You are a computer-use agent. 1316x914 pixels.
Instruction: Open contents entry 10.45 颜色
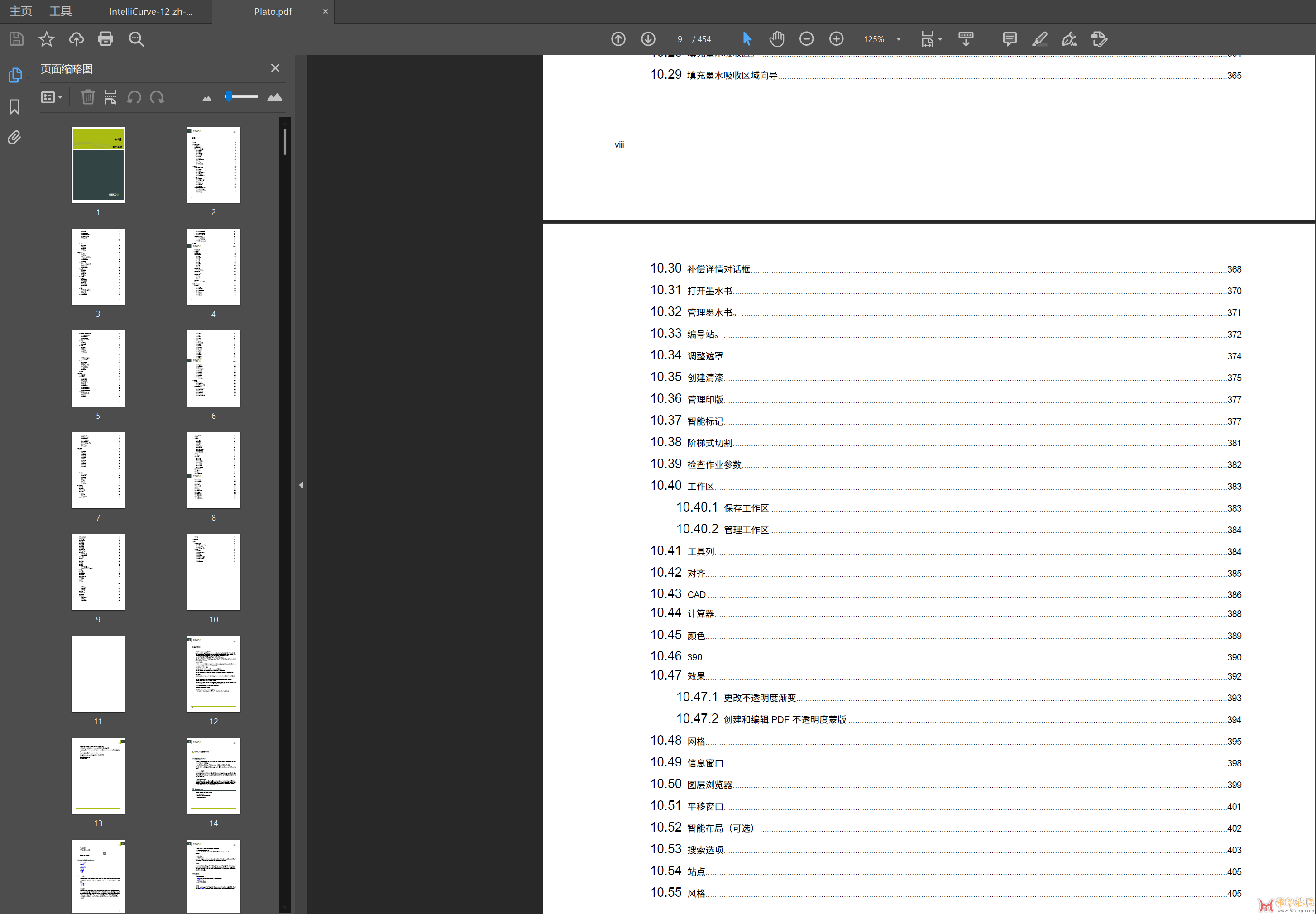(946, 636)
